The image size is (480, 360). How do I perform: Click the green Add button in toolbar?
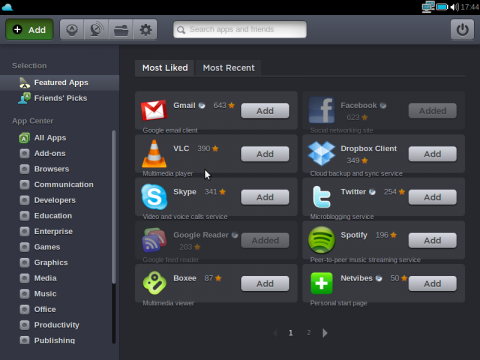pos(29,30)
